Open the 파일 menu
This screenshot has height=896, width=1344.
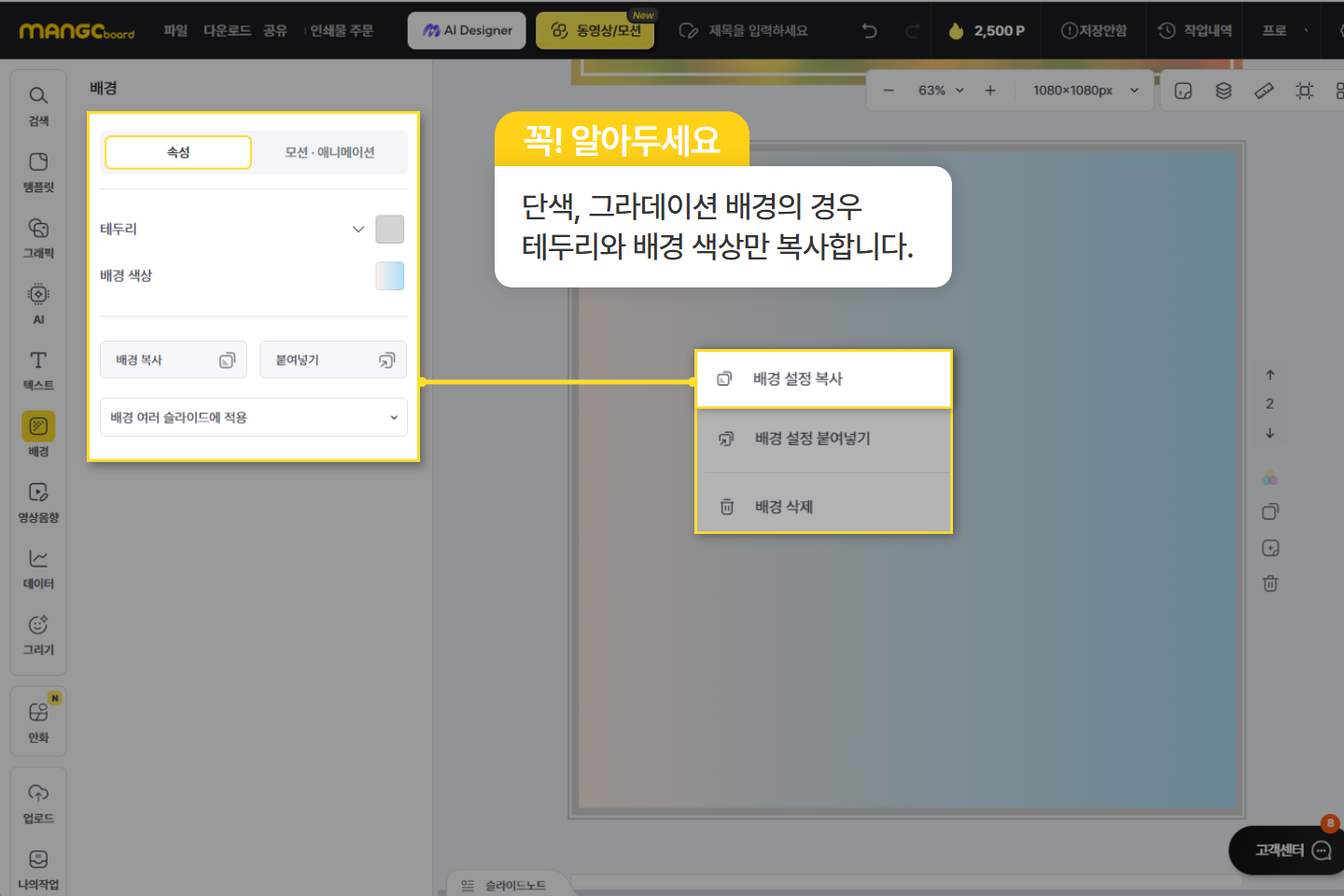coord(175,31)
